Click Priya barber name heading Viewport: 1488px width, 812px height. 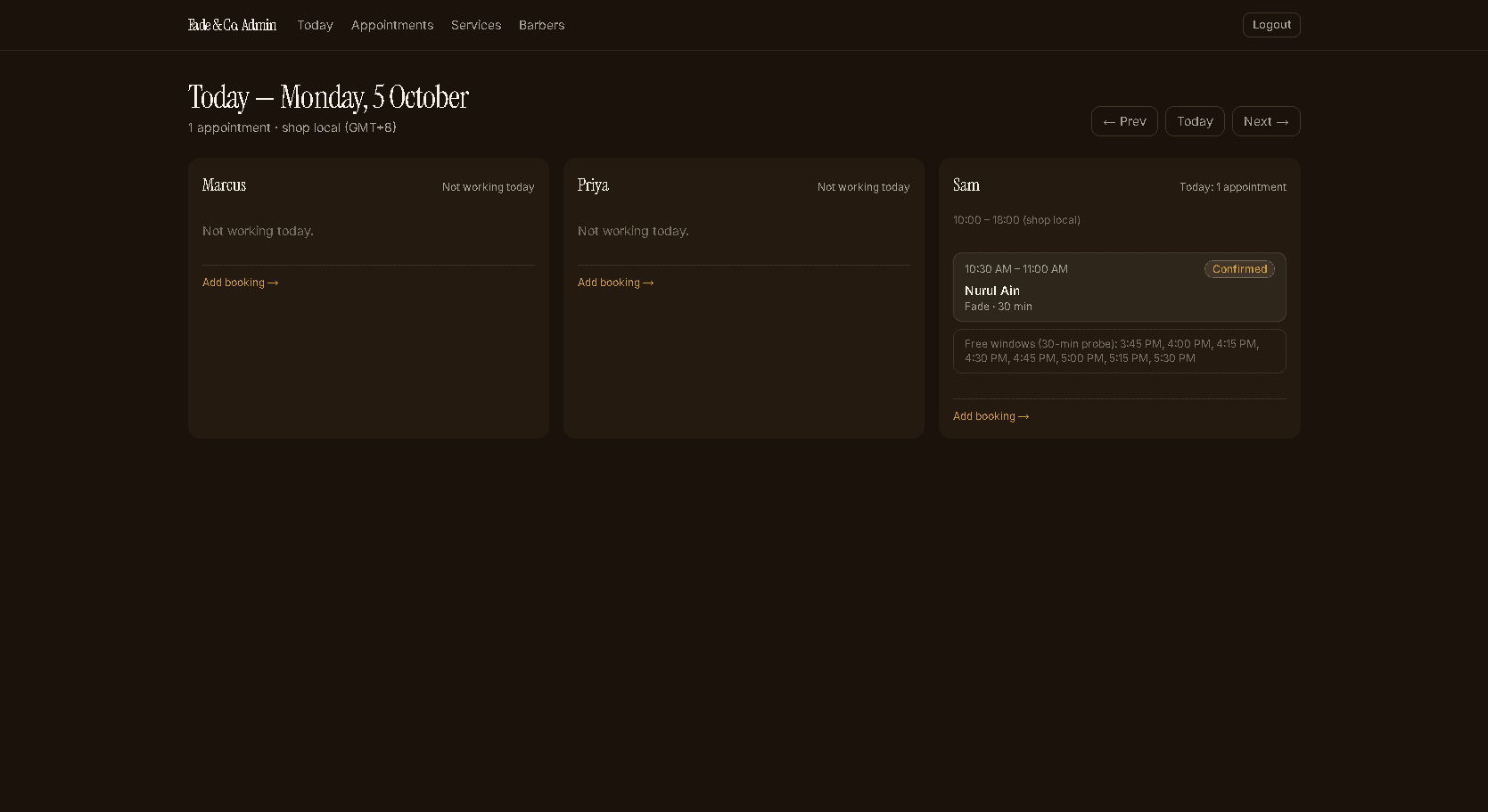[x=593, y=185]
